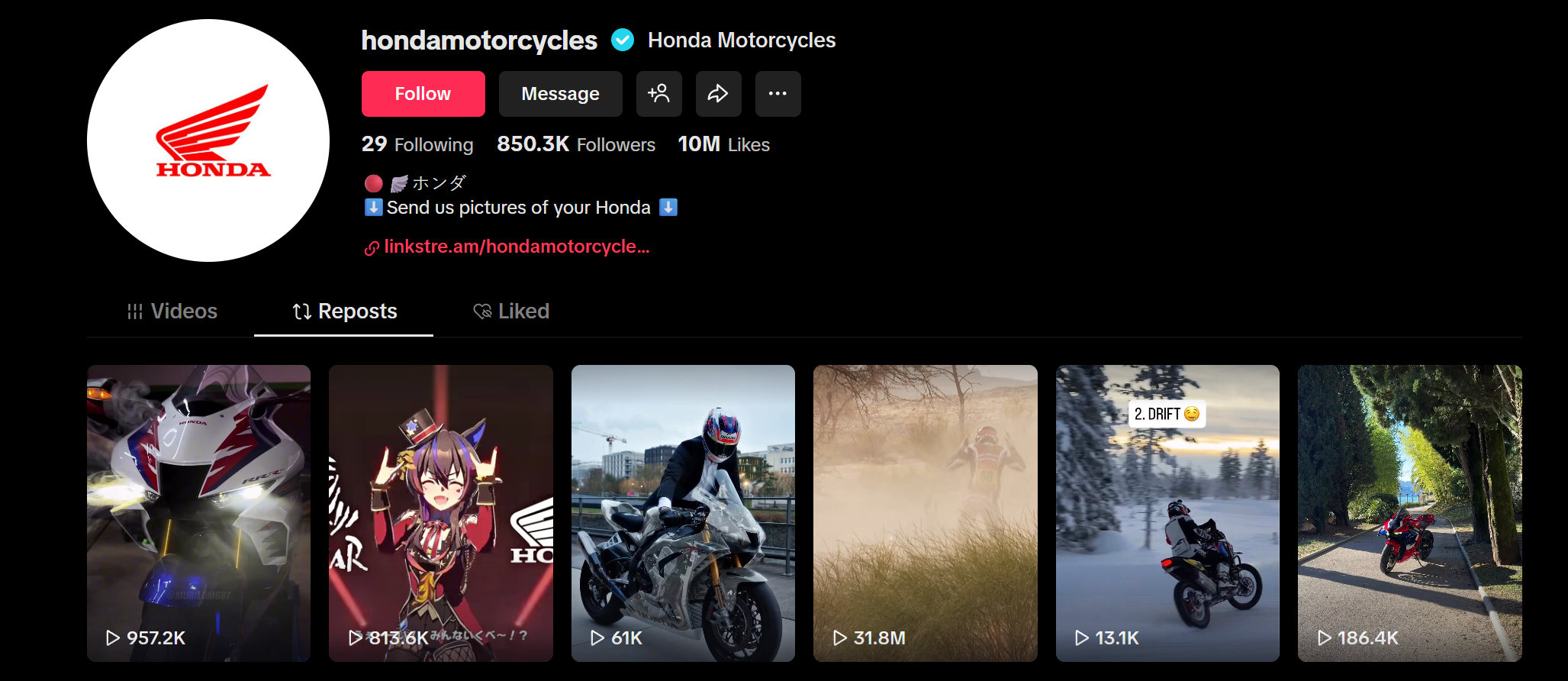Image resolution: width=1568 pixels, height=681 pixels.
Task: Click the link chain icon before linkstre.am
Action: tap(372, 248)
